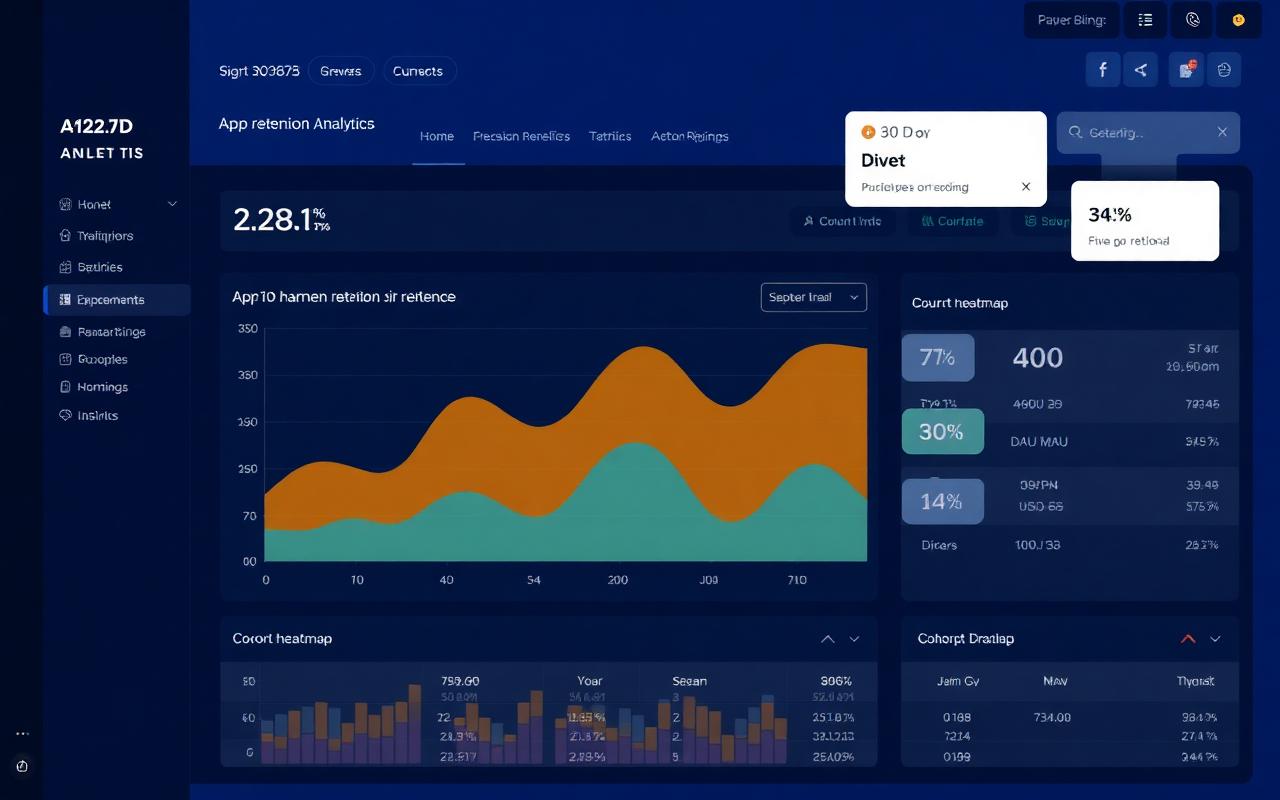Open the Septer Iraal dropdown

[x=814, y=297]
